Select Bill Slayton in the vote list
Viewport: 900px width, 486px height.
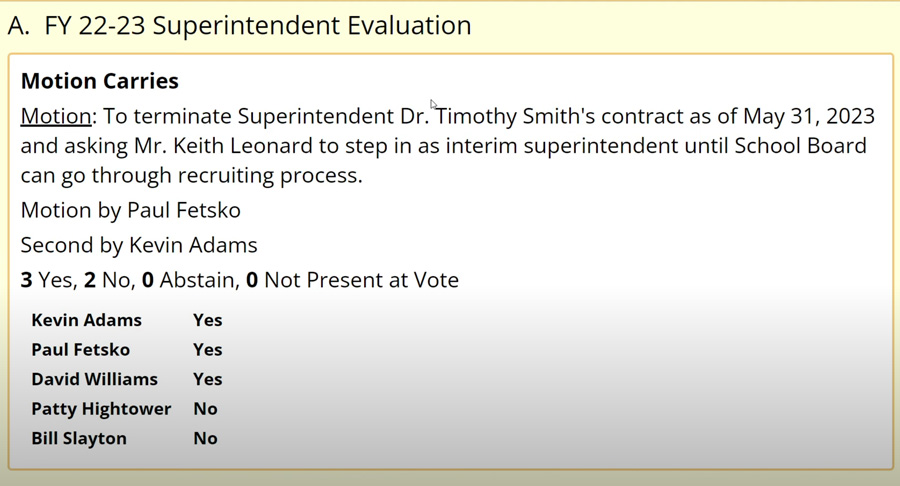[79, 438]
